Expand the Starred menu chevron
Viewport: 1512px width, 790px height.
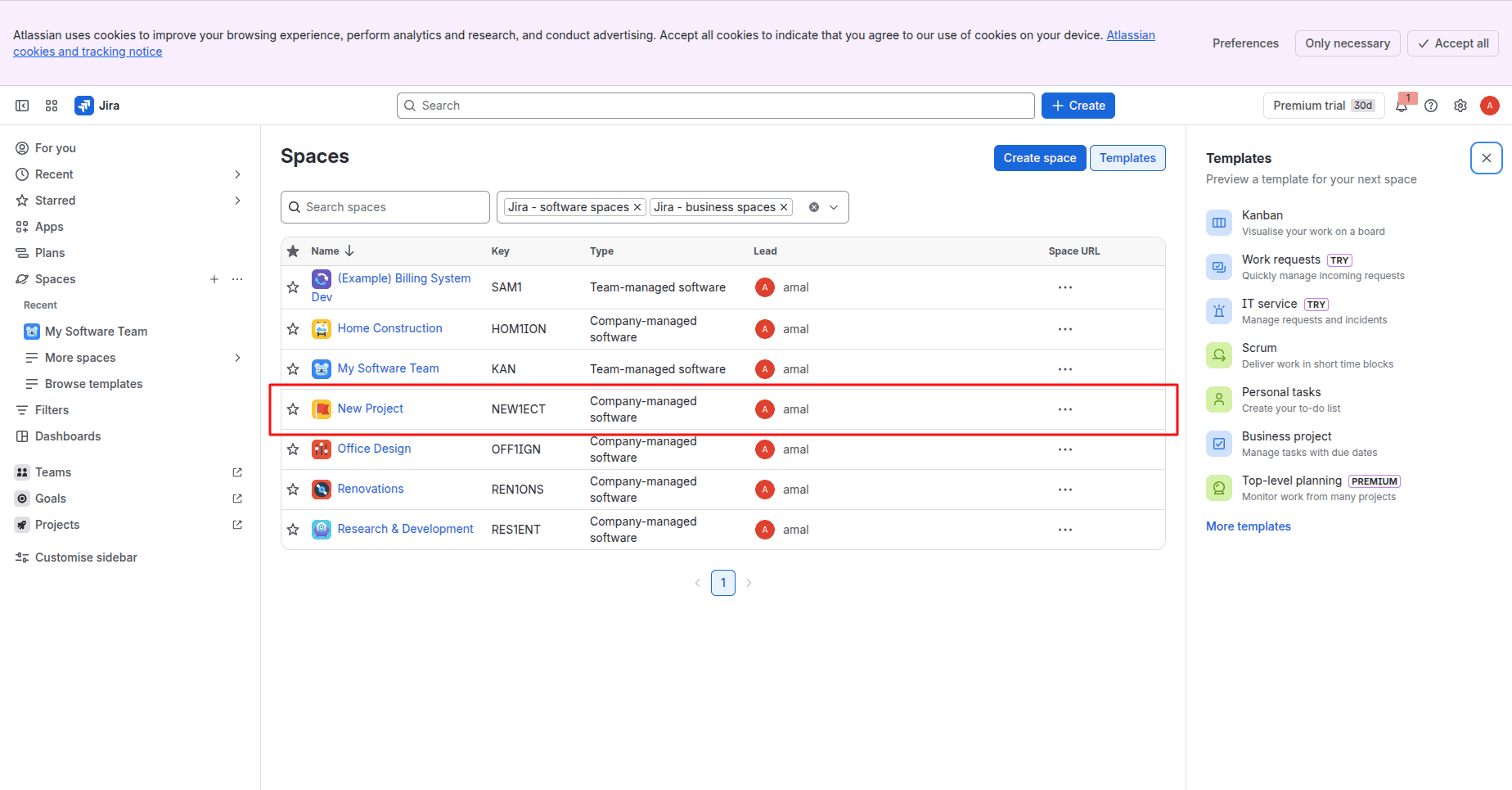tap(237, 201)
